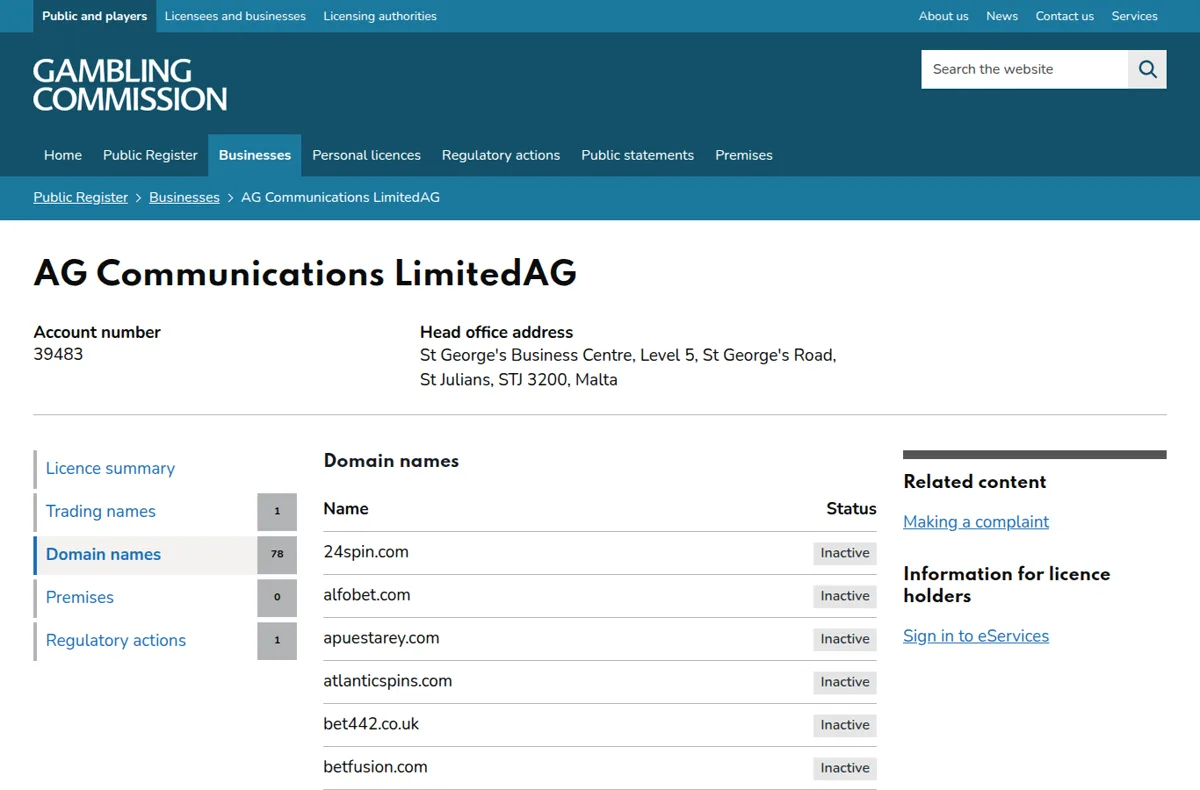The image size is (1200, 790).
Task: Open Personal licences menu item
Action: 366,155
